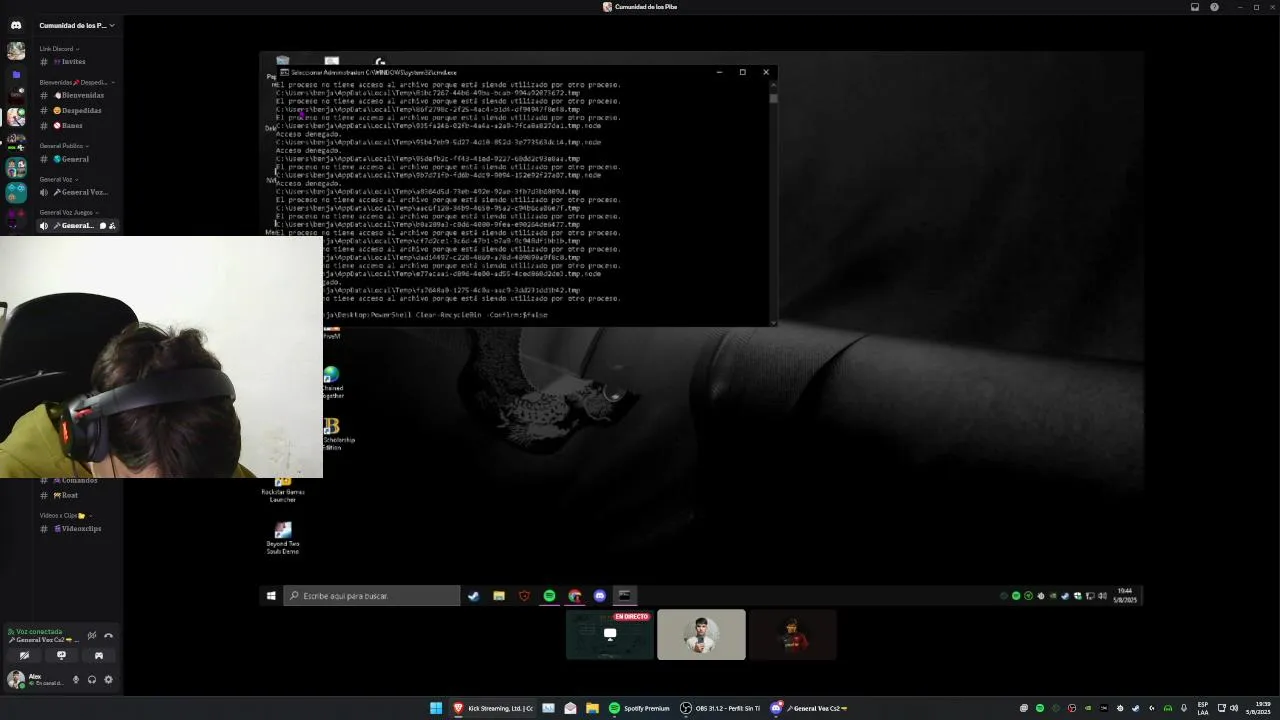Collapse the Videos x Clips category
1280x720 pixels.
(x=65, y=515)
